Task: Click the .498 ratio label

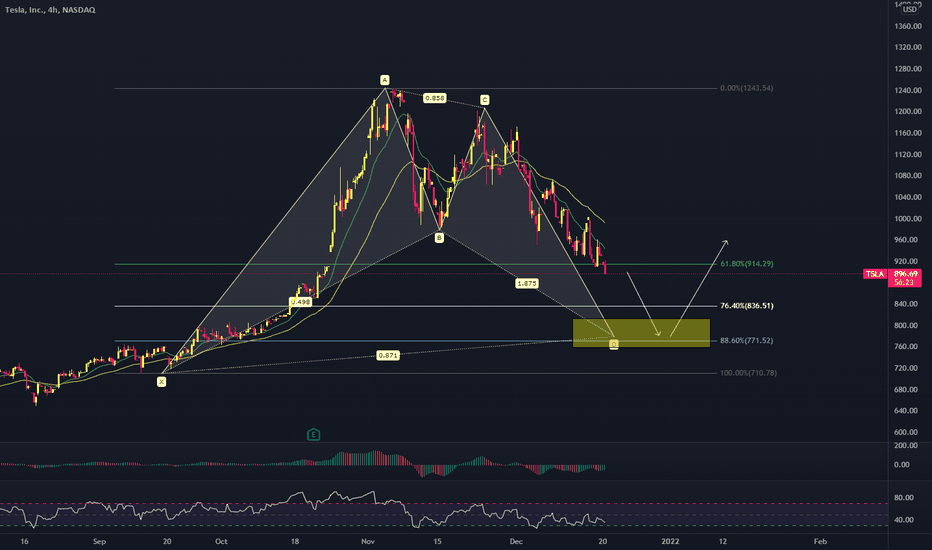Action: point(300,302)
